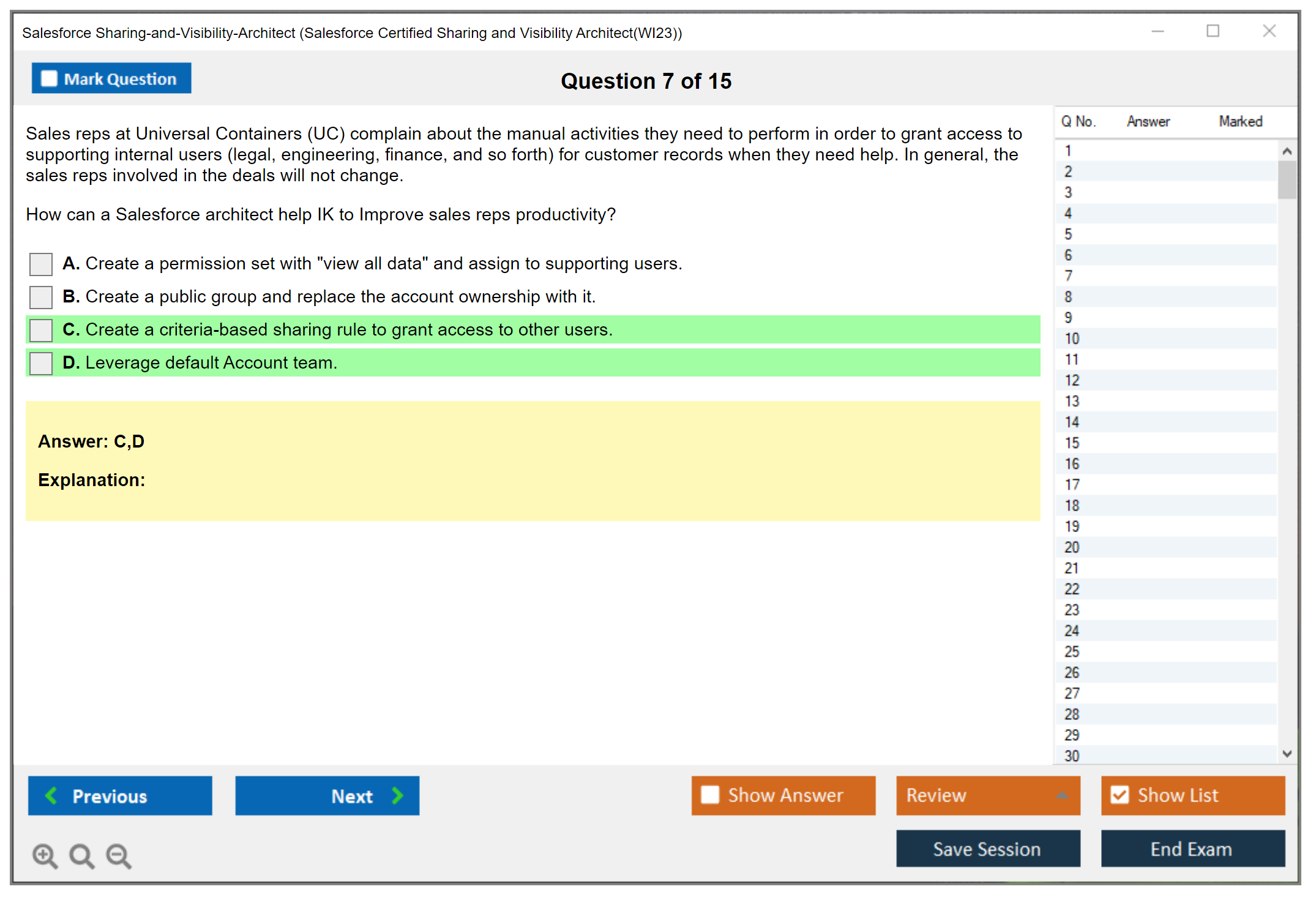The height and width of the screenshot is (900, 1316).
Task: Expand the Review dropdown menu
Action: 1062,795
